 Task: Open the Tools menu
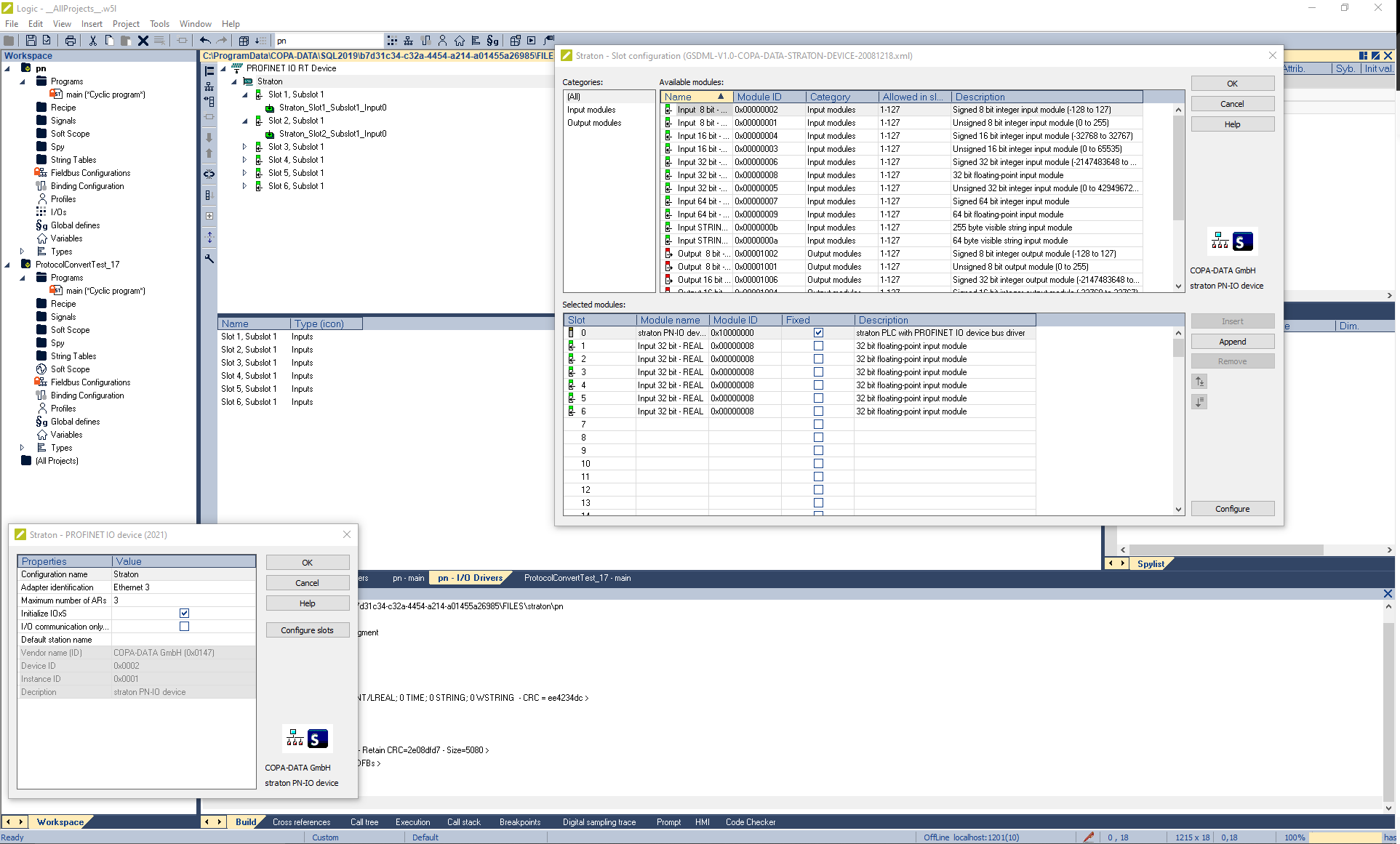tap(159, 24)
